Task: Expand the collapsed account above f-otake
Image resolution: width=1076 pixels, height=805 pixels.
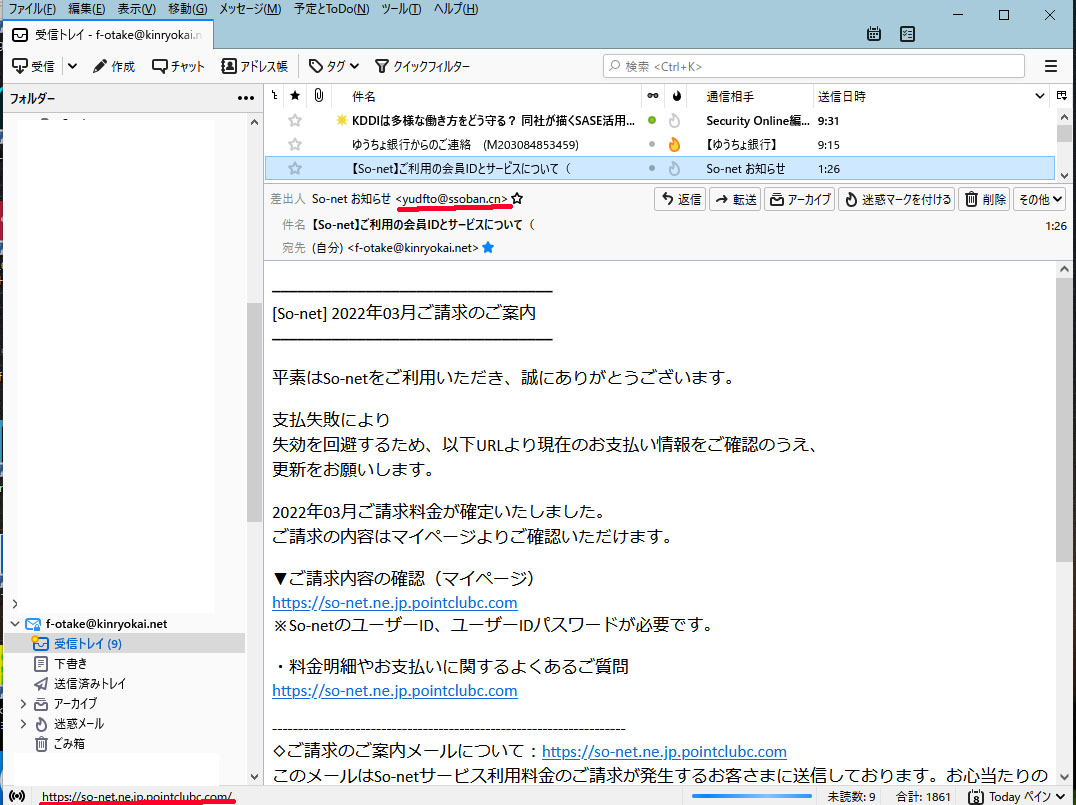Action: click(14, 604)
